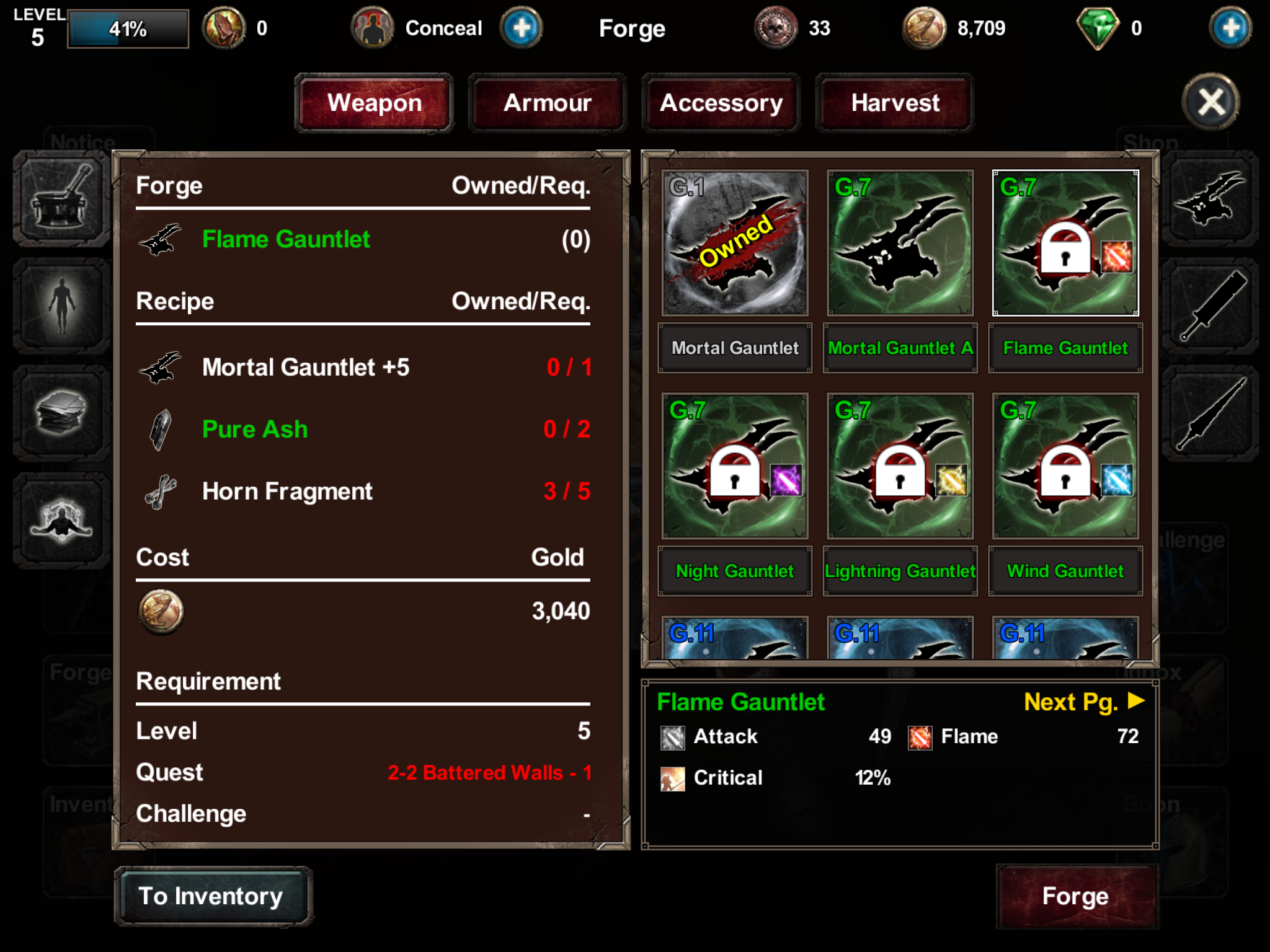This screenshot has width=1270, height=952.
Task: Select the Mortal Gauntlet A thumbnail
Action: tap(900, 243)
